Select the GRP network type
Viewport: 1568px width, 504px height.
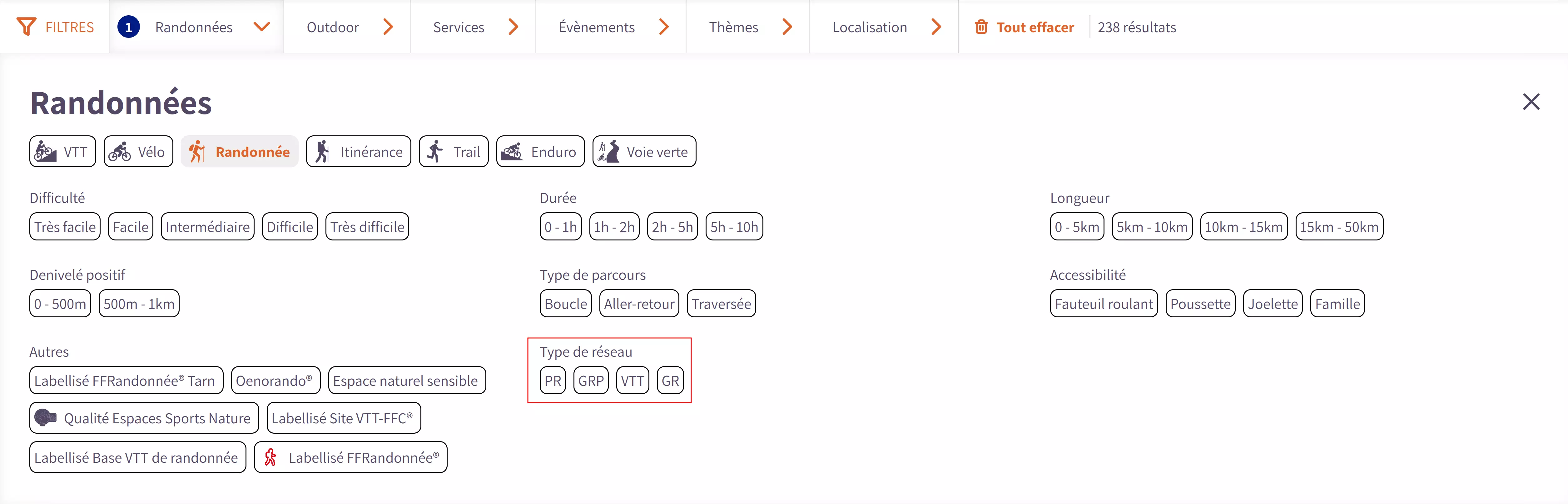pyautogui.click(x=590, y=381)
